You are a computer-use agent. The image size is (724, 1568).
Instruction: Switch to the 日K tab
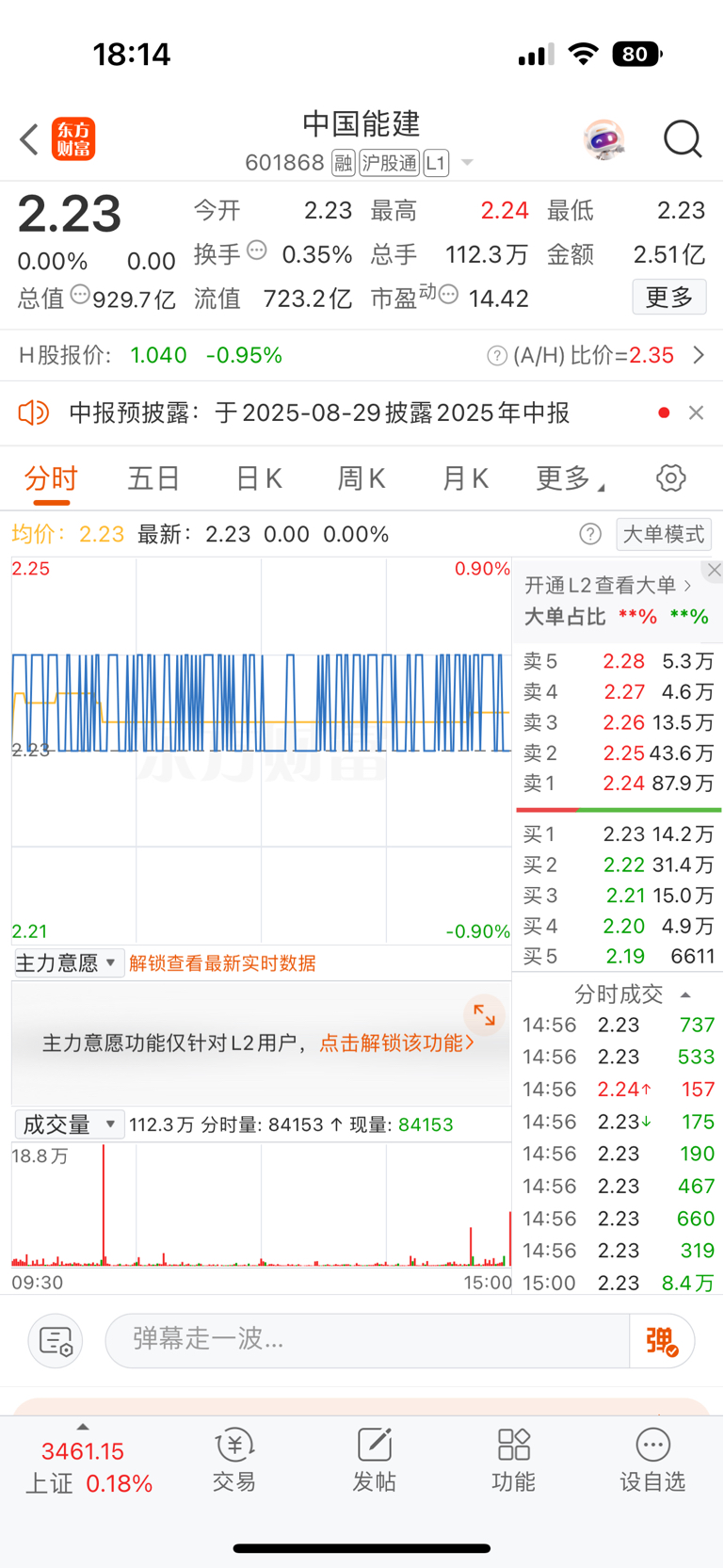click(x=259, y=478)
